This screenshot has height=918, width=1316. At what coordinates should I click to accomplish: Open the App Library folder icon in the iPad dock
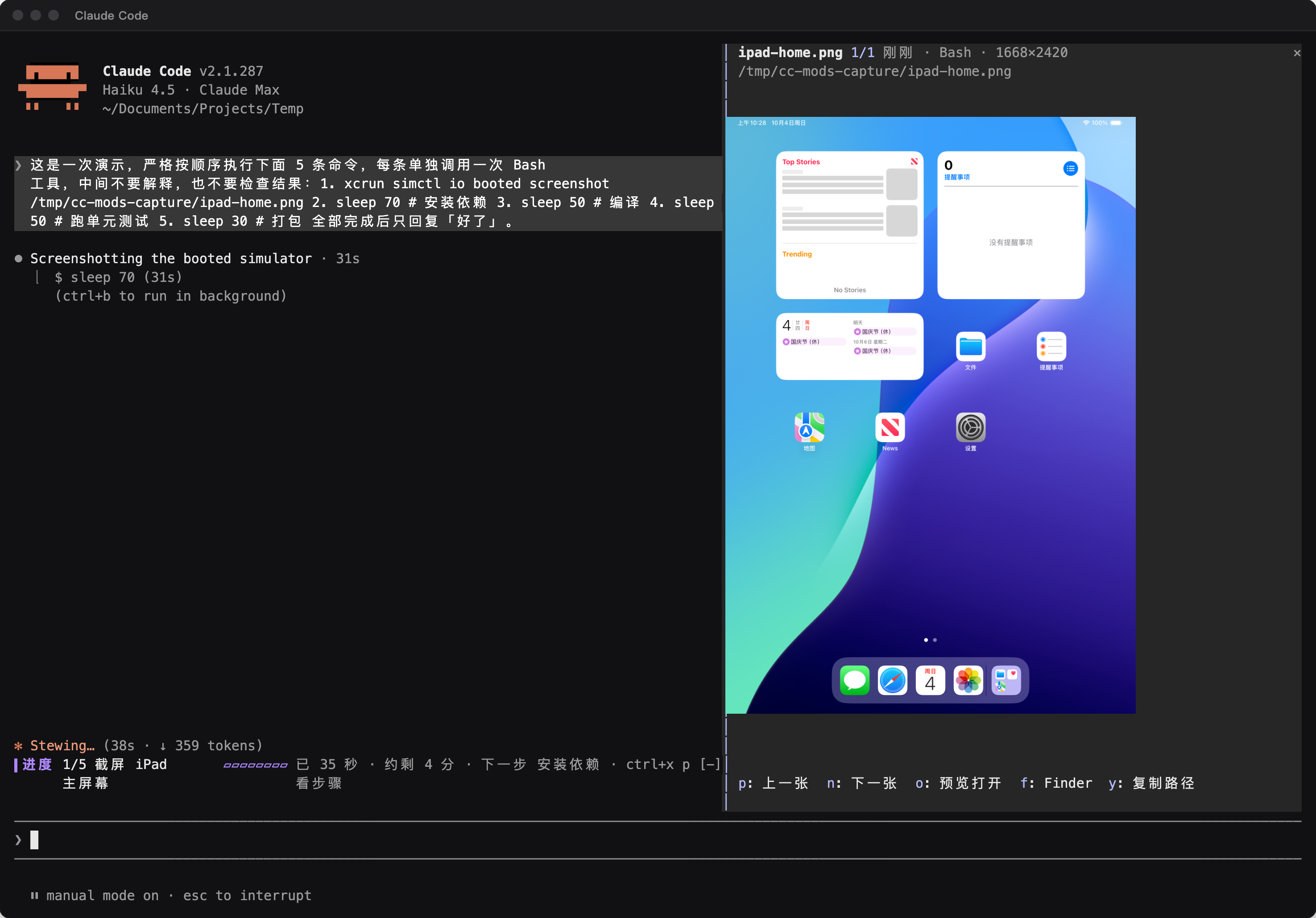coord(1006,680)
